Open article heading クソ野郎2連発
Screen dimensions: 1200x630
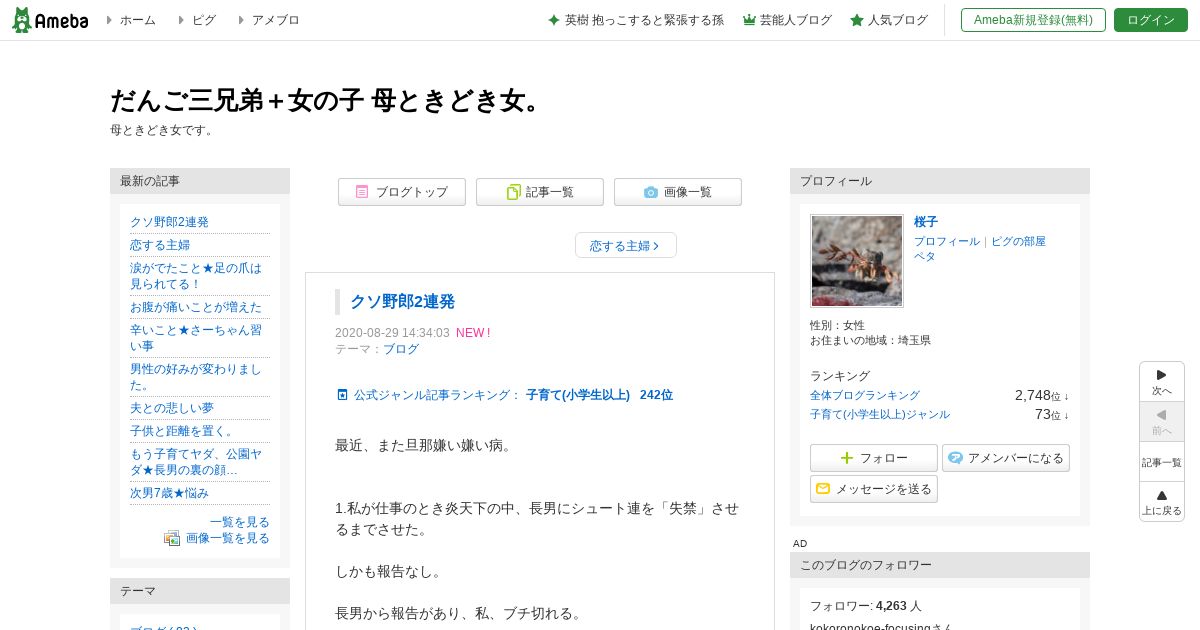[x=402, y=301]
